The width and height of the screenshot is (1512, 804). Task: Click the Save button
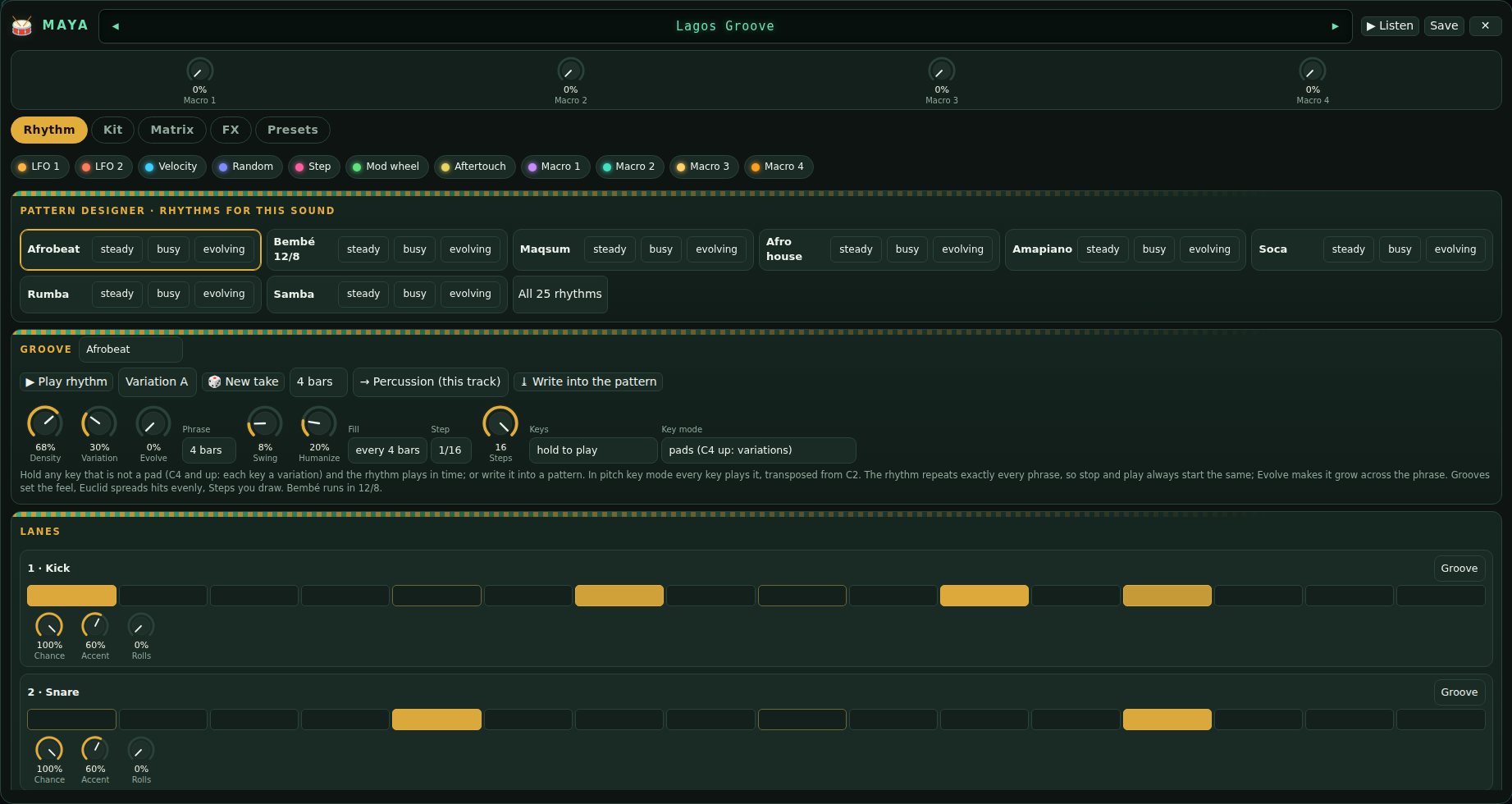(1444, 26)
